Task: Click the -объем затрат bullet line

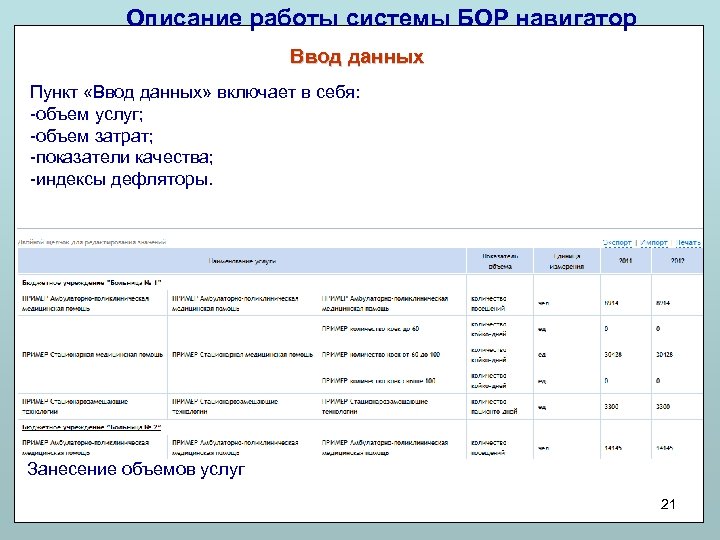Action: tap(91, 136)
